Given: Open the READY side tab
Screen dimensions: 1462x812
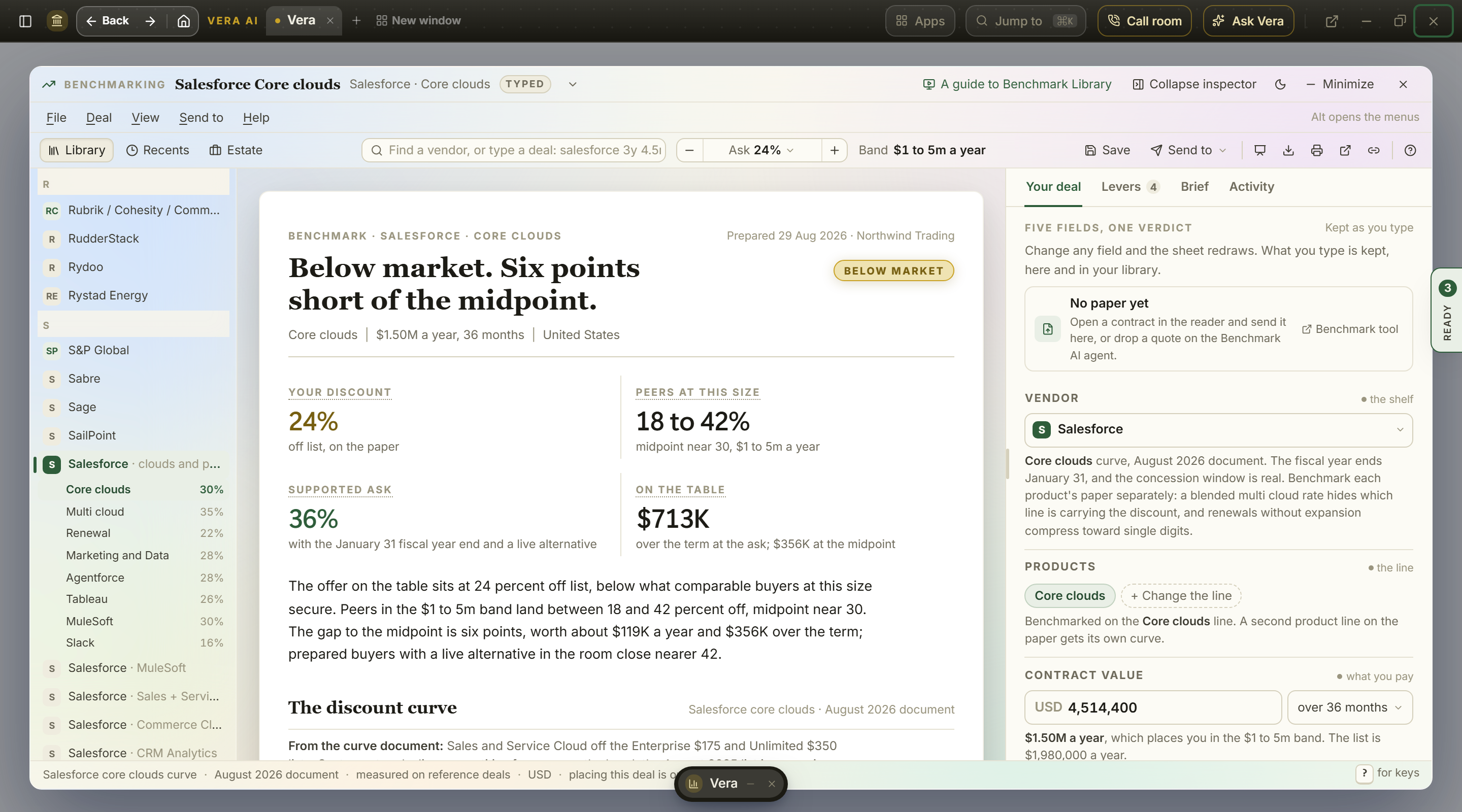Looking at the screenshot, I should click(x=1447, y=311).
